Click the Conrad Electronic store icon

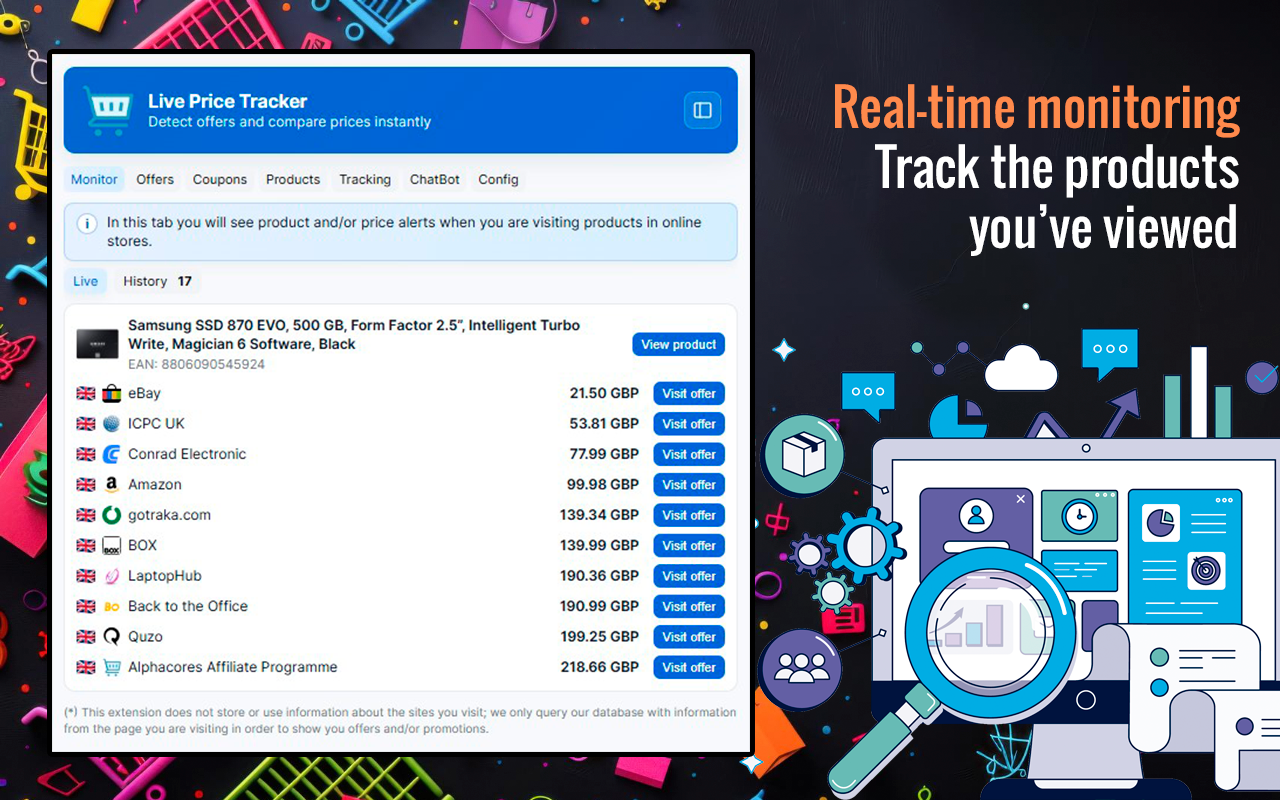pos(111,454)
